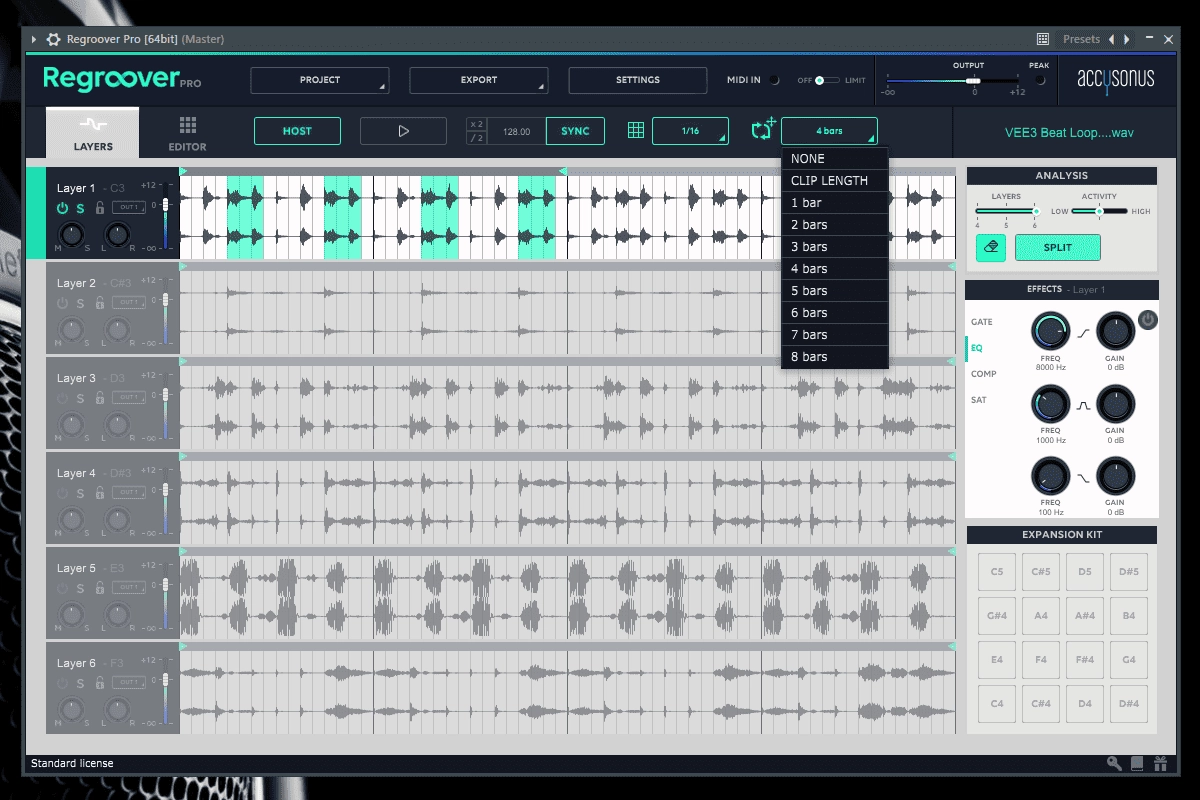Click the play button

(404, 131)
